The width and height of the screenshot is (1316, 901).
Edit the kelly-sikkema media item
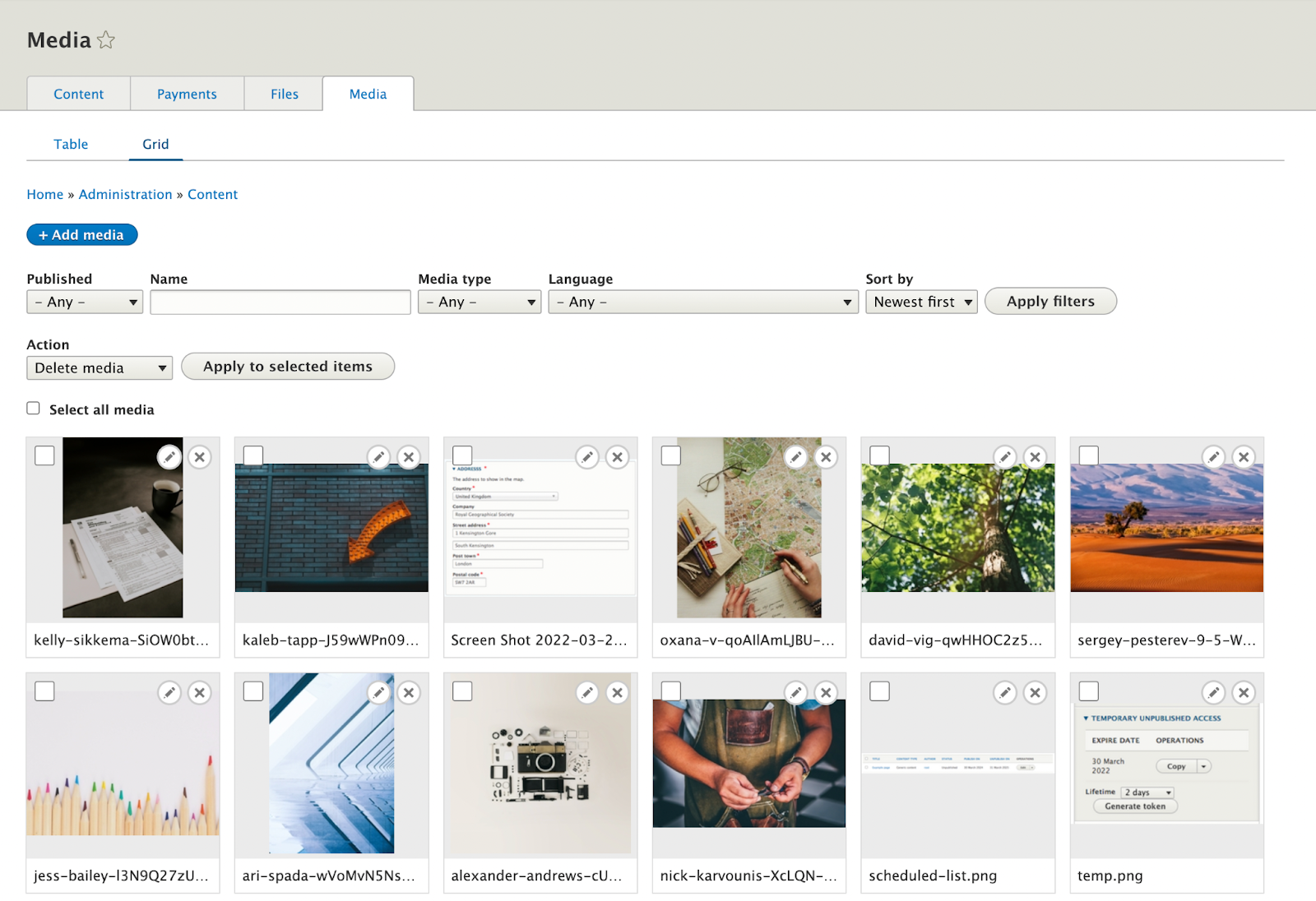click(x=169, y=457)
